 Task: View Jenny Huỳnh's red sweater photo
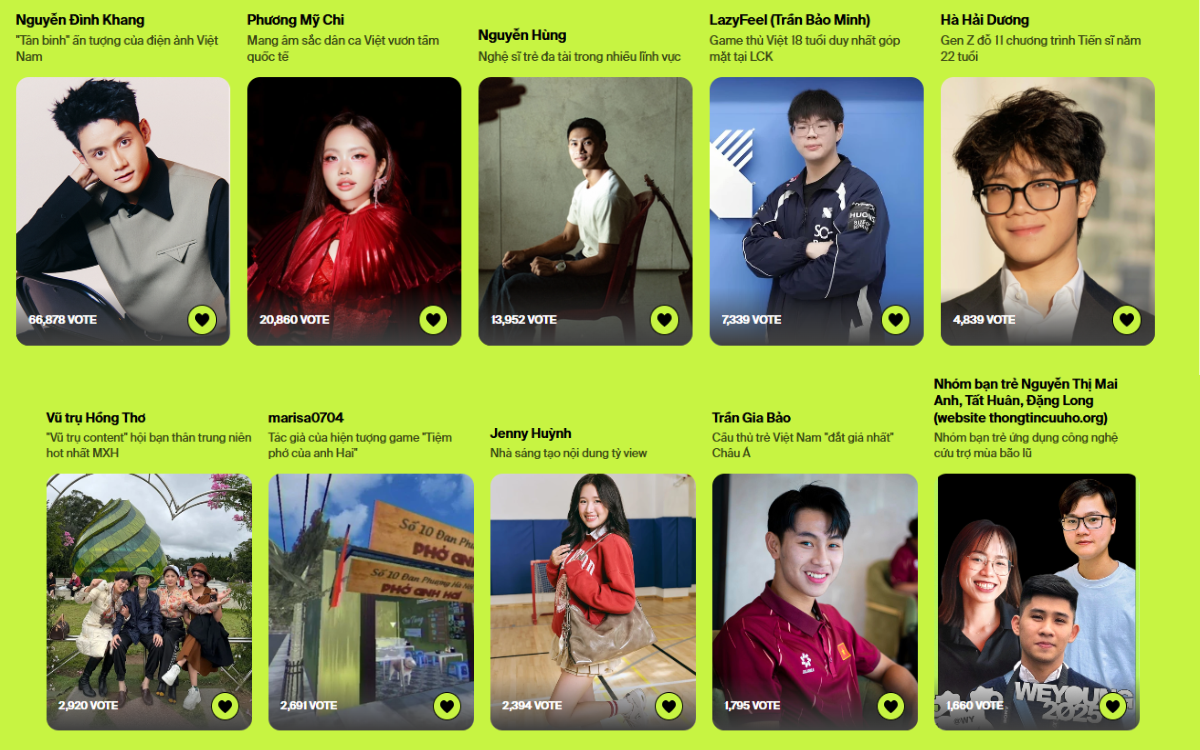(x=593, y=601)
